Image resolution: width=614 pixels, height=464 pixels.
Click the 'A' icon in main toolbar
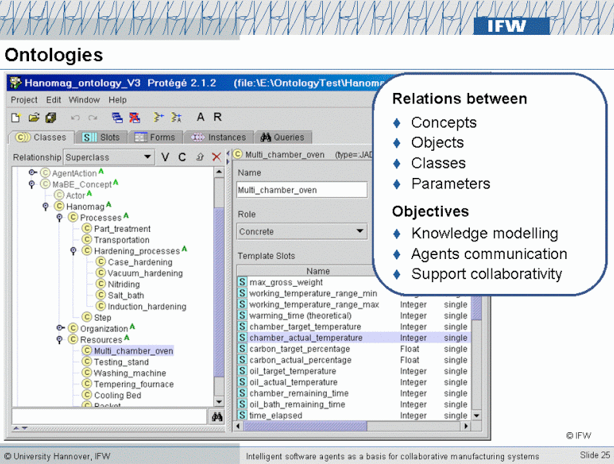[x=201, y=118]
